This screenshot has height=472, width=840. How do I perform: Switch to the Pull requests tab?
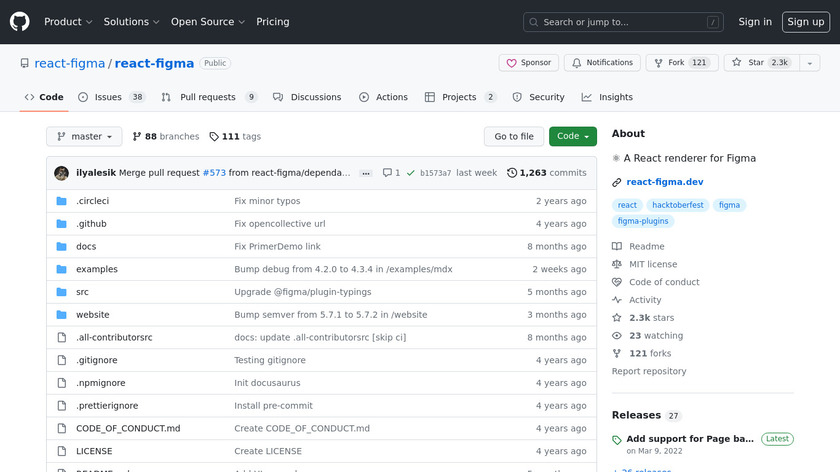[x=209, y=97]
